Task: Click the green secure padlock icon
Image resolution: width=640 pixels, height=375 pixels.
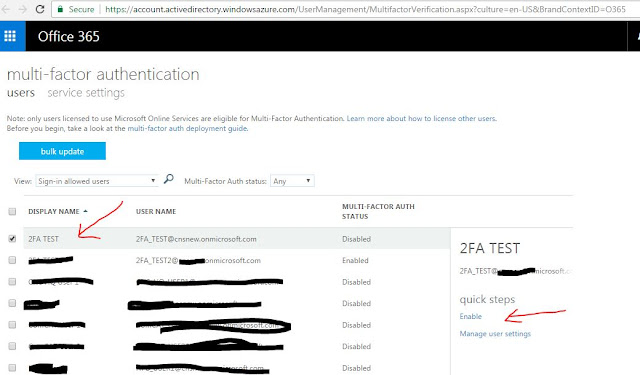Action: 60,9
